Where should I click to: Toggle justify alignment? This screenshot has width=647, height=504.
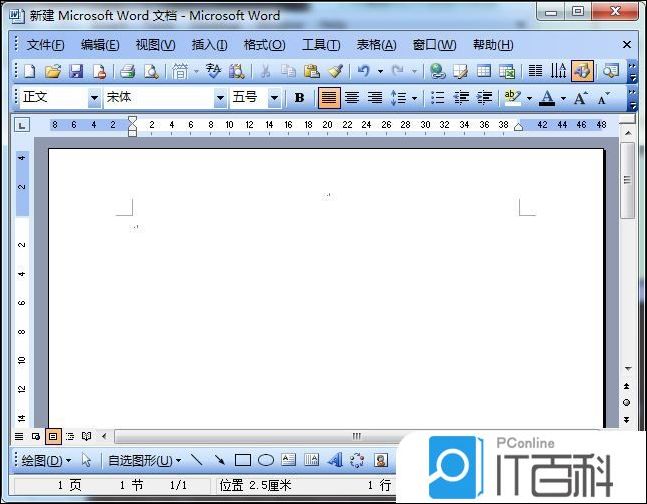pos(329,97)
